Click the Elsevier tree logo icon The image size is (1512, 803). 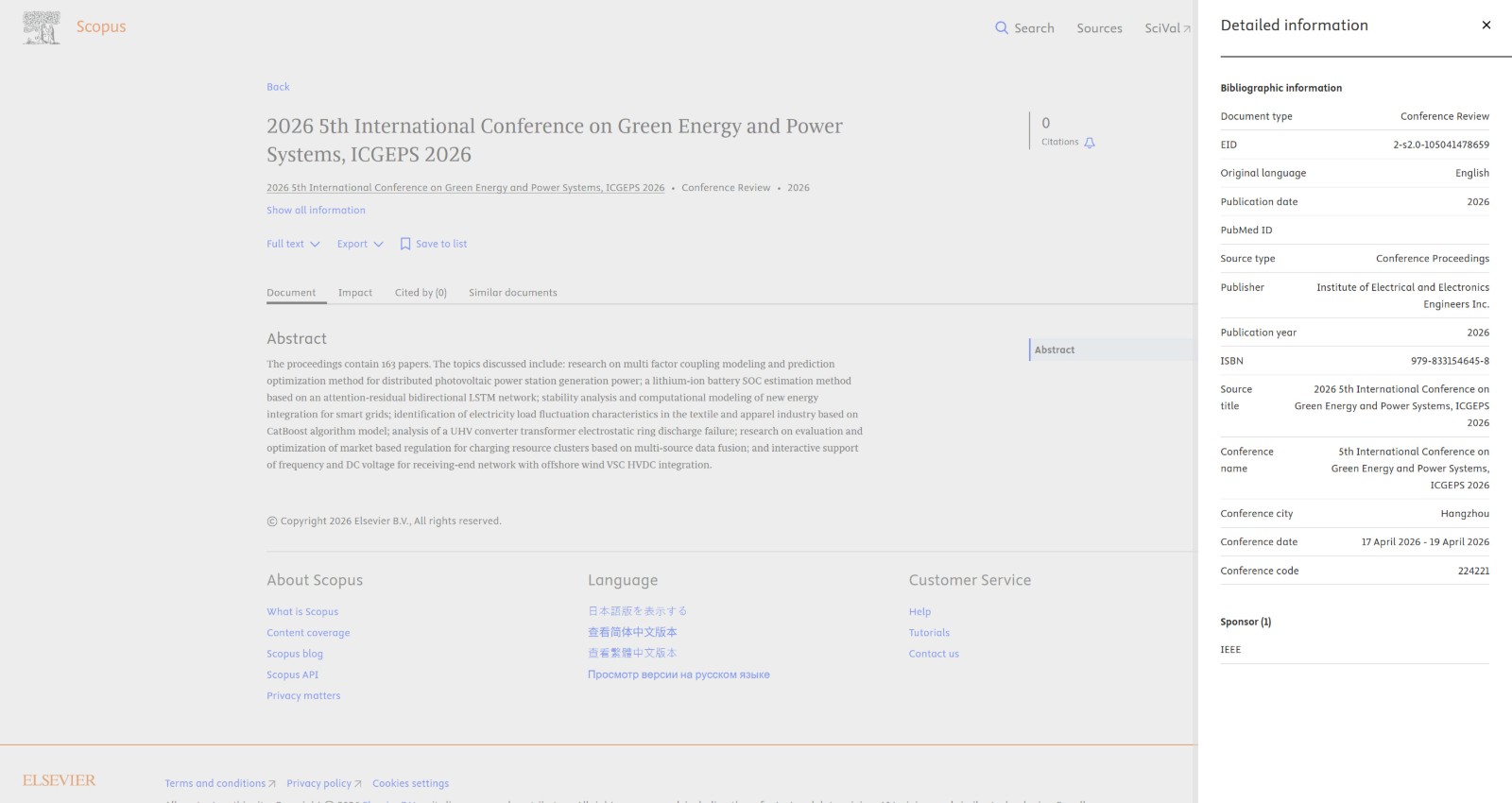pyautogui.click(x=42, y=27)
